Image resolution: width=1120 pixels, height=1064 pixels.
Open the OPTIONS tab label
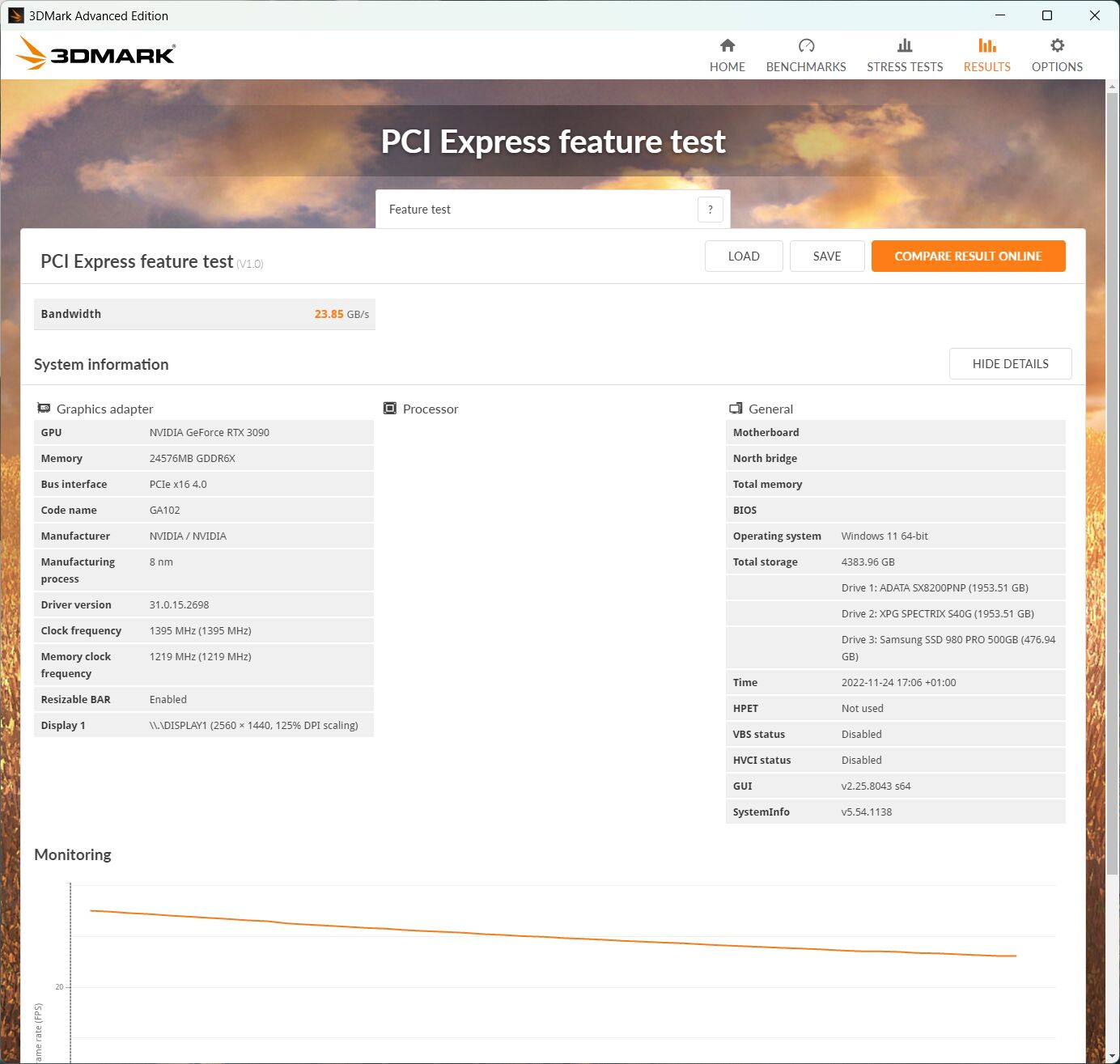click(1057, 67)
